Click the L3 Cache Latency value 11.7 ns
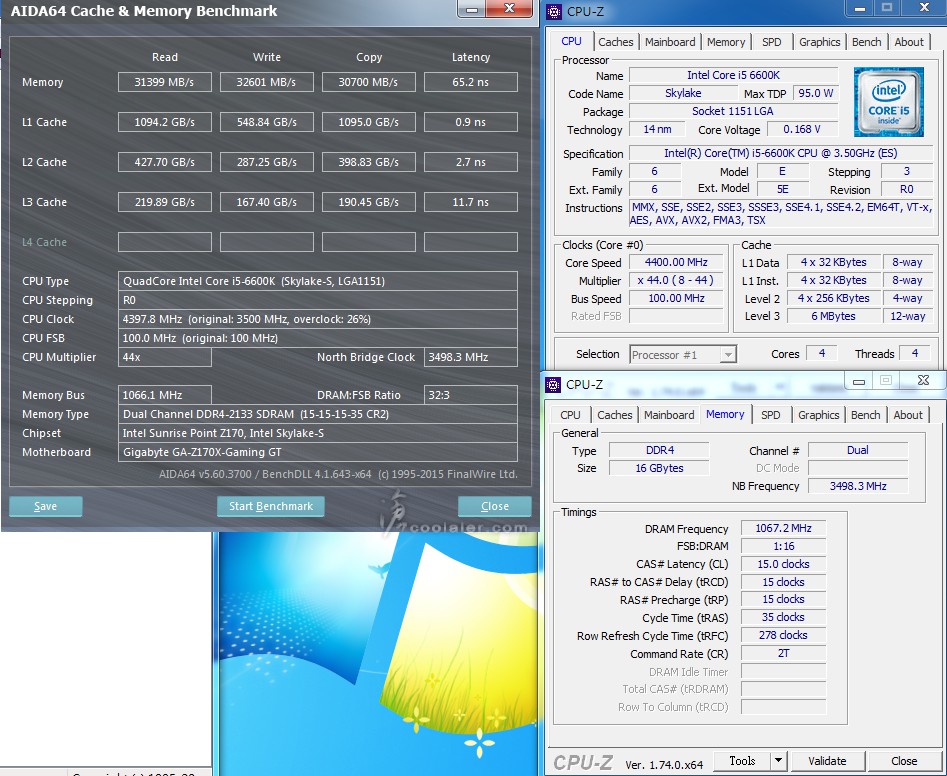The image size is (947, 776). (x=470, y=202)
